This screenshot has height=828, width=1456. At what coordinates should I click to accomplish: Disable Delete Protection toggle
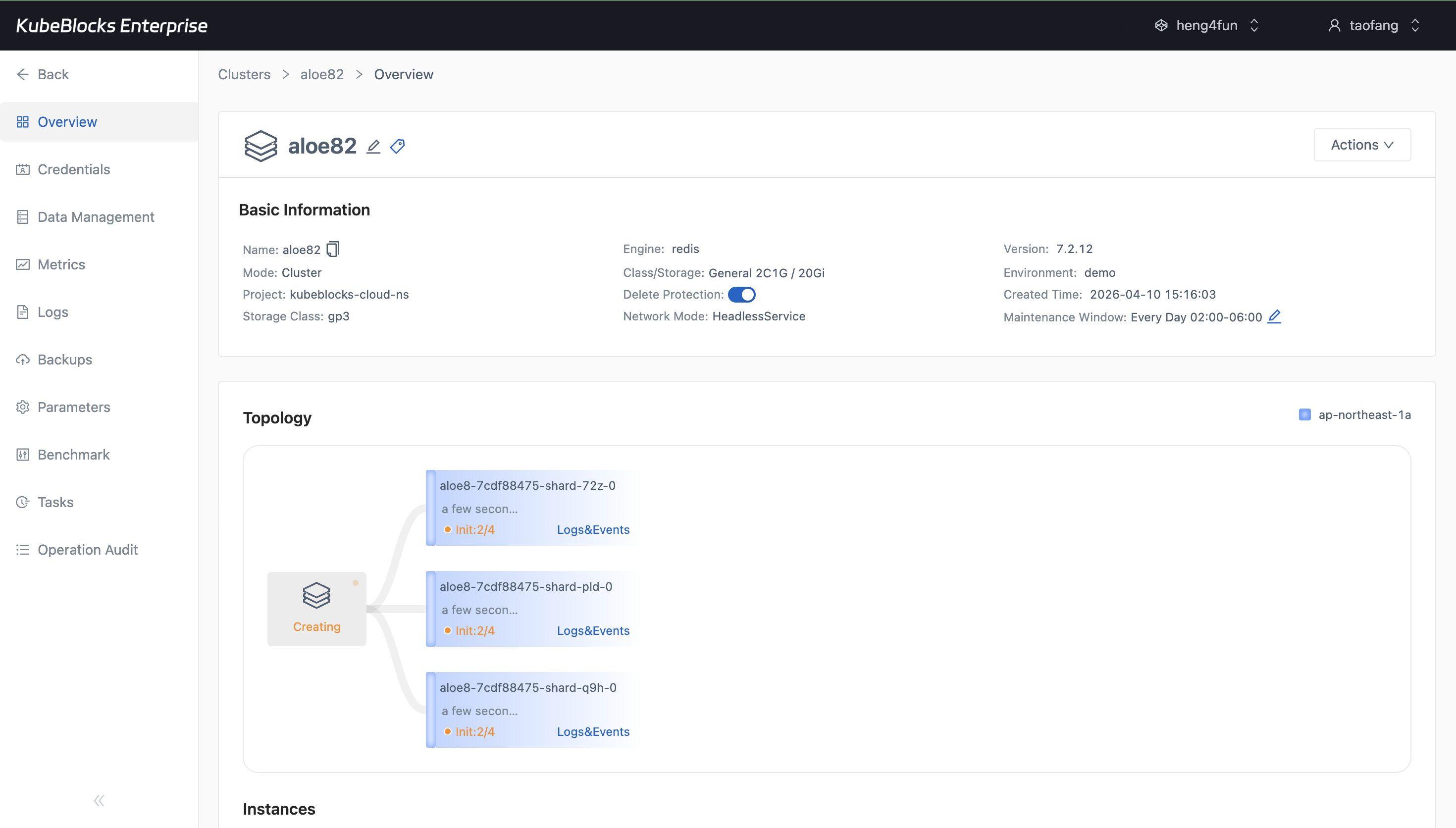(x=743, y=294)
